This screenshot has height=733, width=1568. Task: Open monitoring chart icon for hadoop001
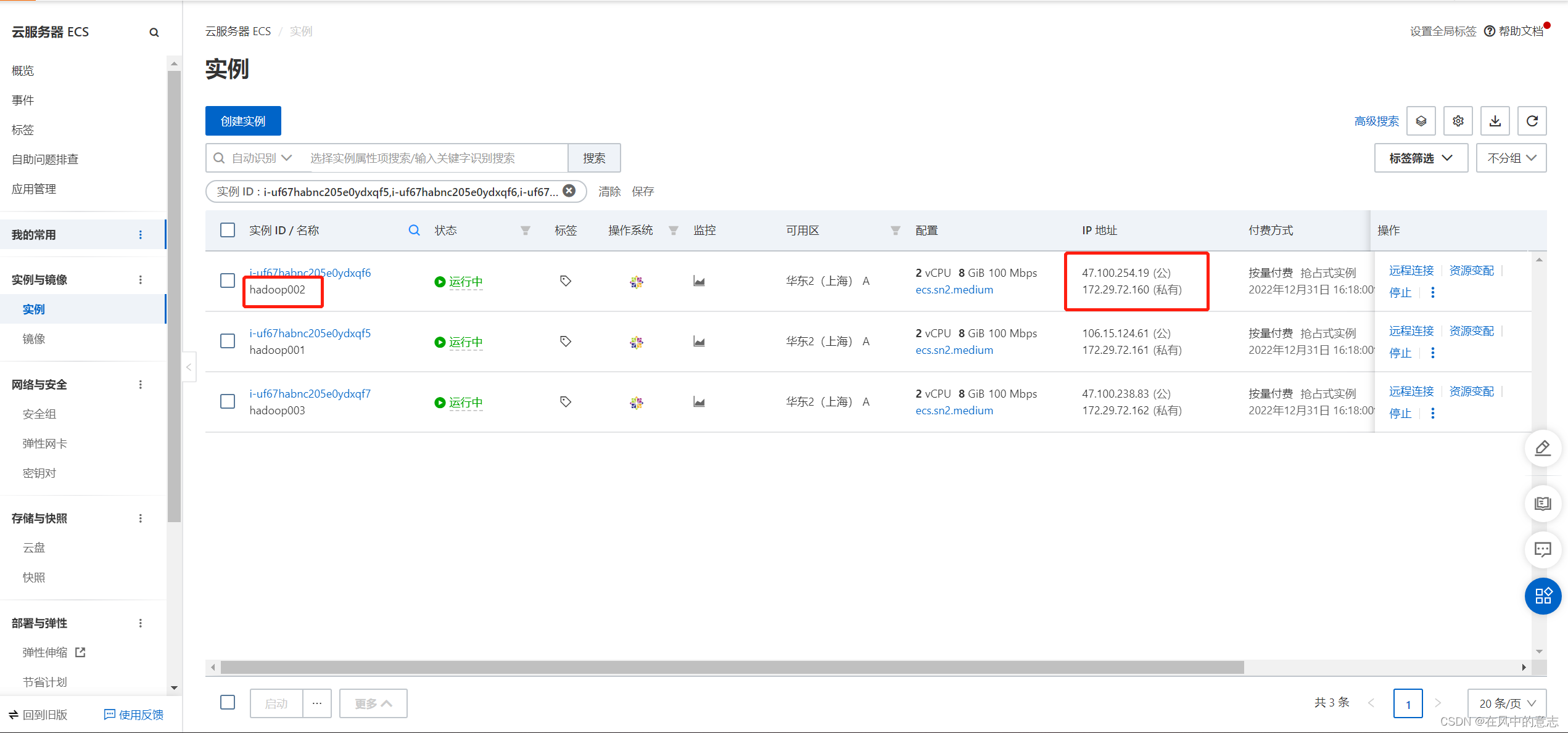(699, 342)
